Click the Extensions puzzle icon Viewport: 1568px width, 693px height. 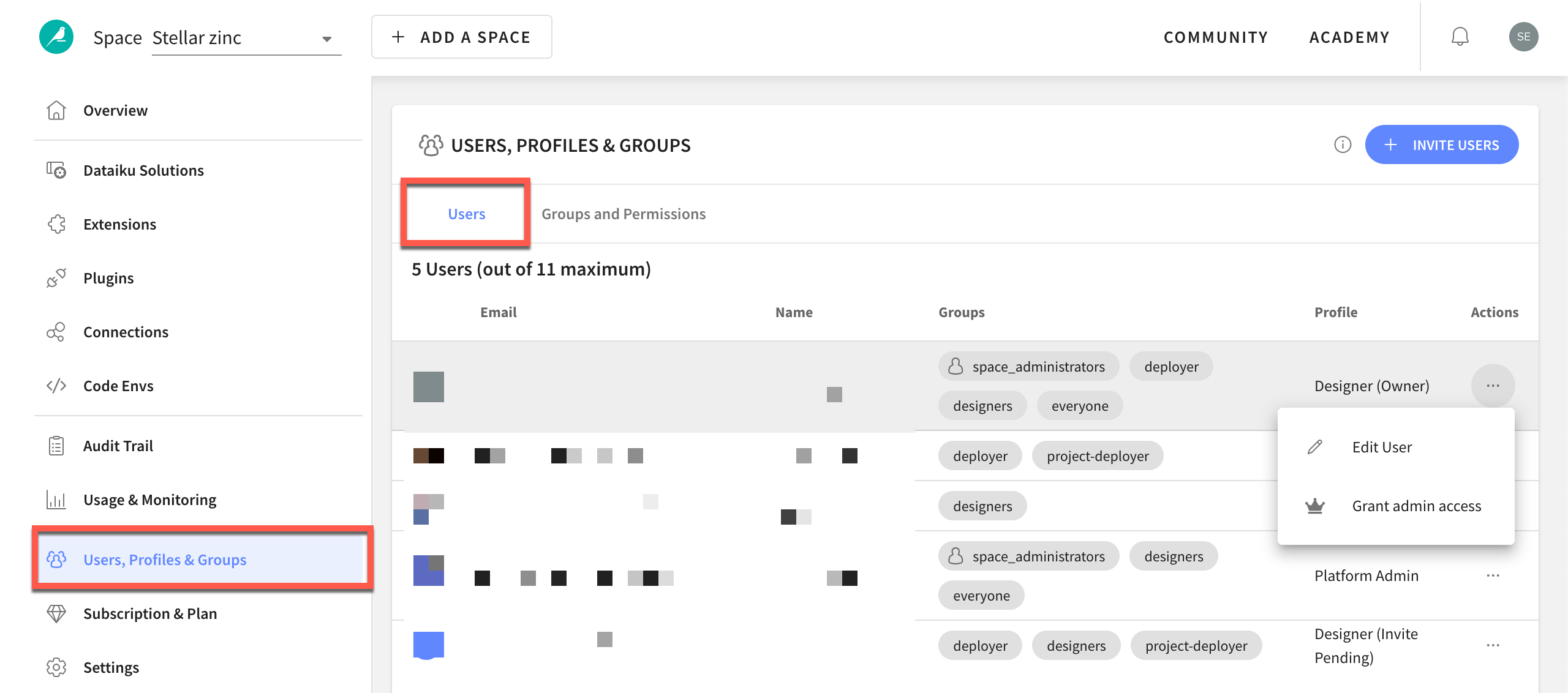[56, 224]
